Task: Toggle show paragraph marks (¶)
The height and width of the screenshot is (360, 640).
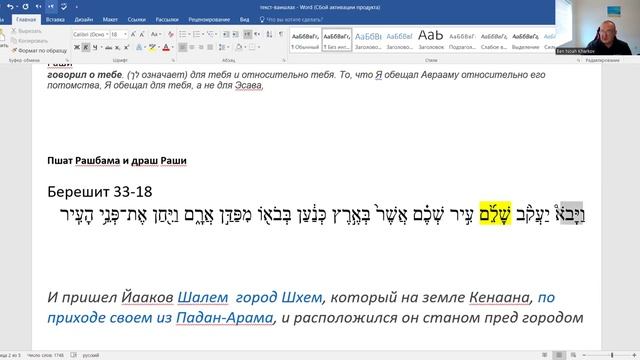Action: click(x=281, y=34)
